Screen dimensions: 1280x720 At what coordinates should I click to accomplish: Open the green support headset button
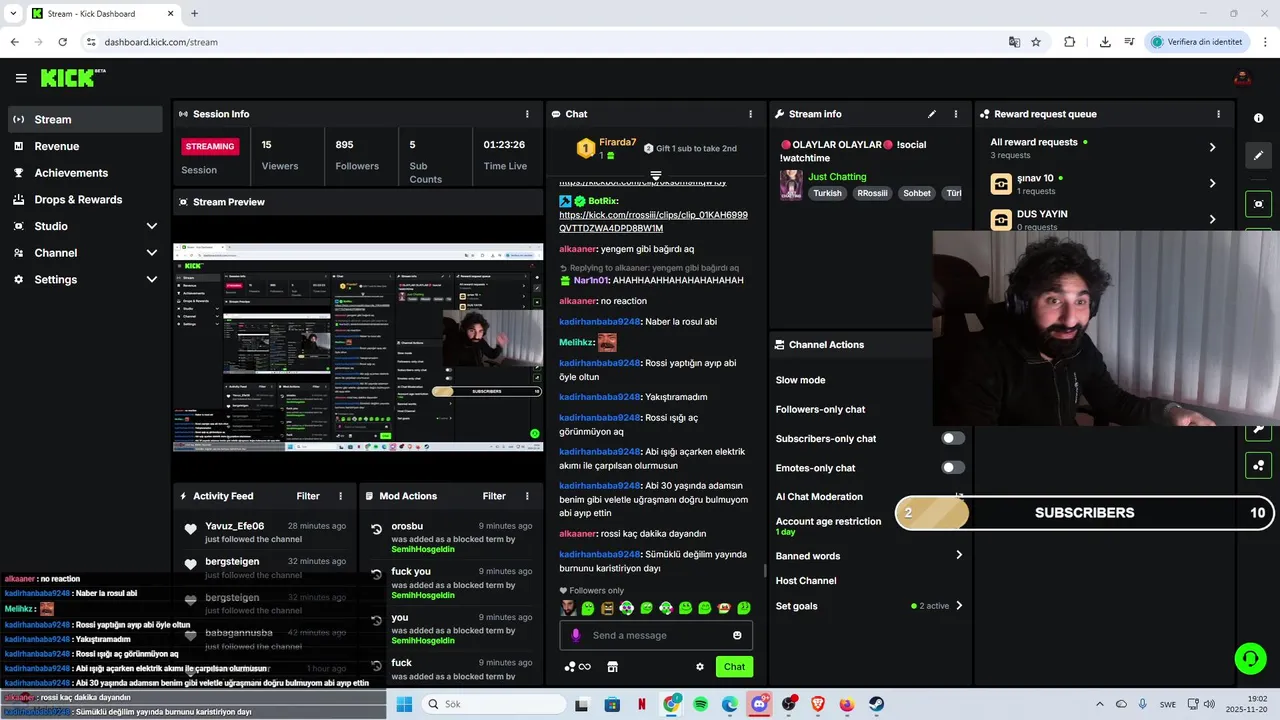(1250, 658)
